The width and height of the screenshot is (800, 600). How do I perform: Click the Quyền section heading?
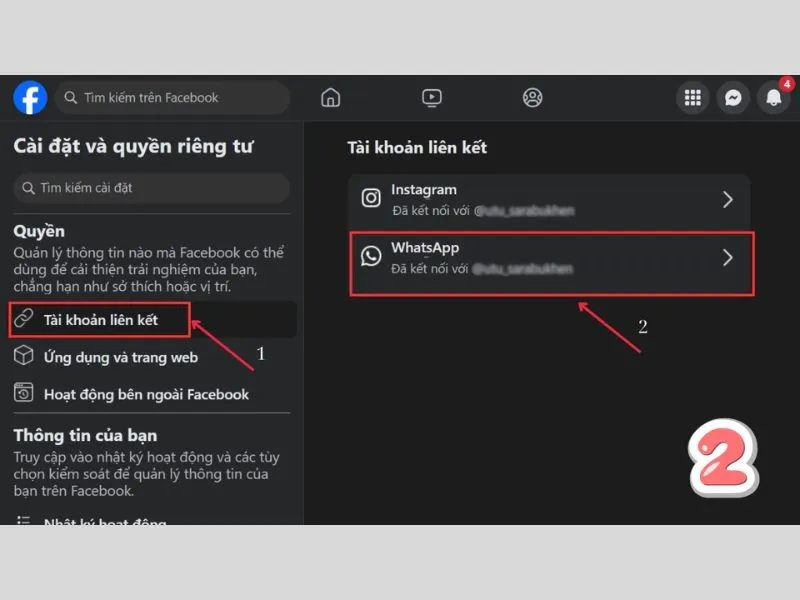[39, 231]
